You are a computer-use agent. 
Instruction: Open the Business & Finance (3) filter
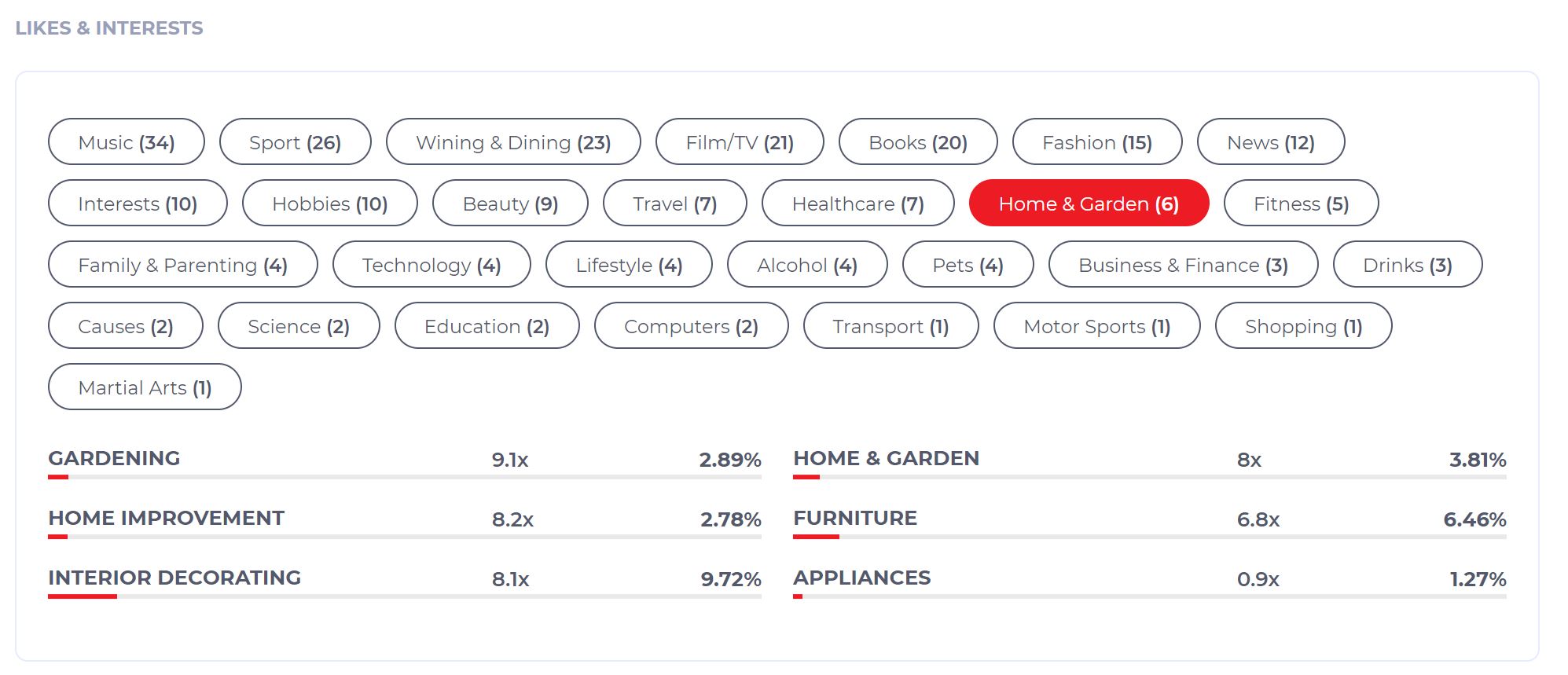tap(1183, 265)
